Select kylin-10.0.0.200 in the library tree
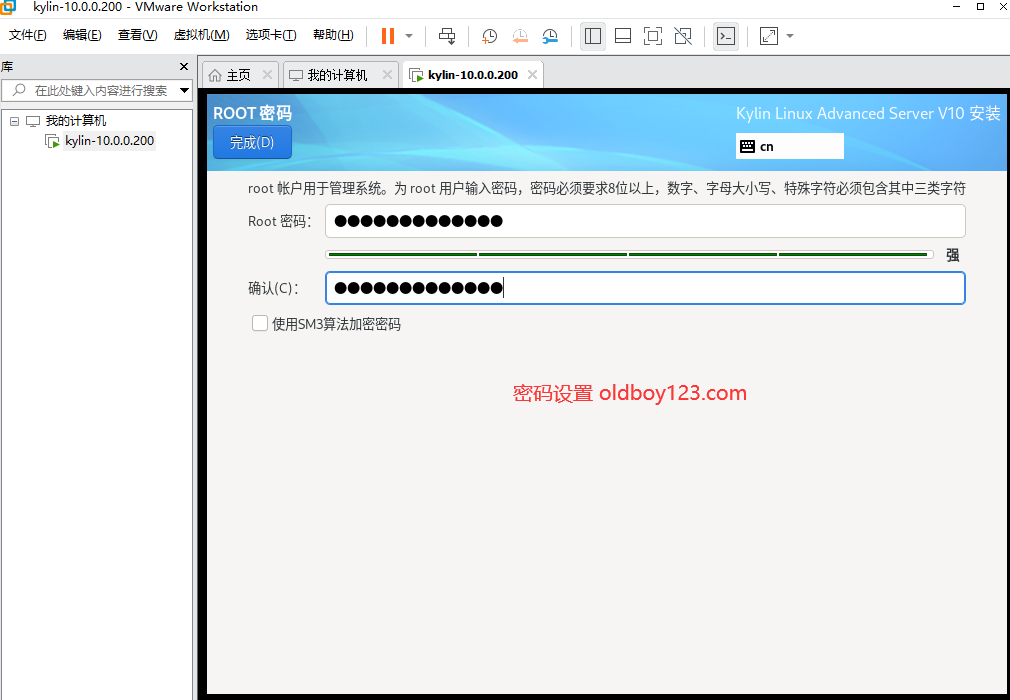Screen dimensions: 1010x700 point(110,140)
